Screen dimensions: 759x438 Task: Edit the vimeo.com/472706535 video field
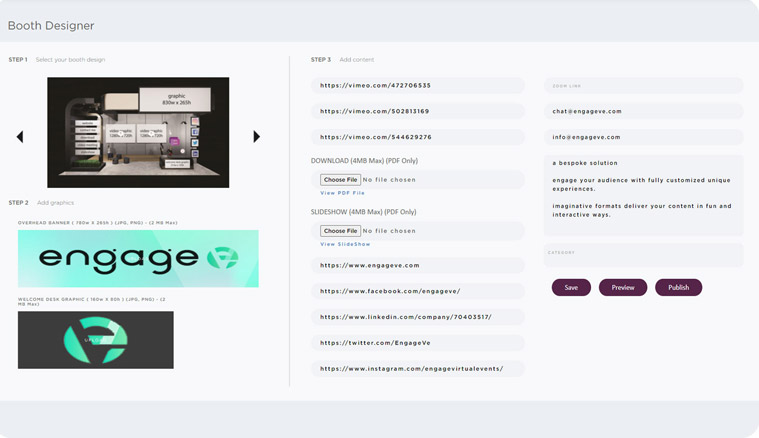pyautogui.click(x=418, y=85)
